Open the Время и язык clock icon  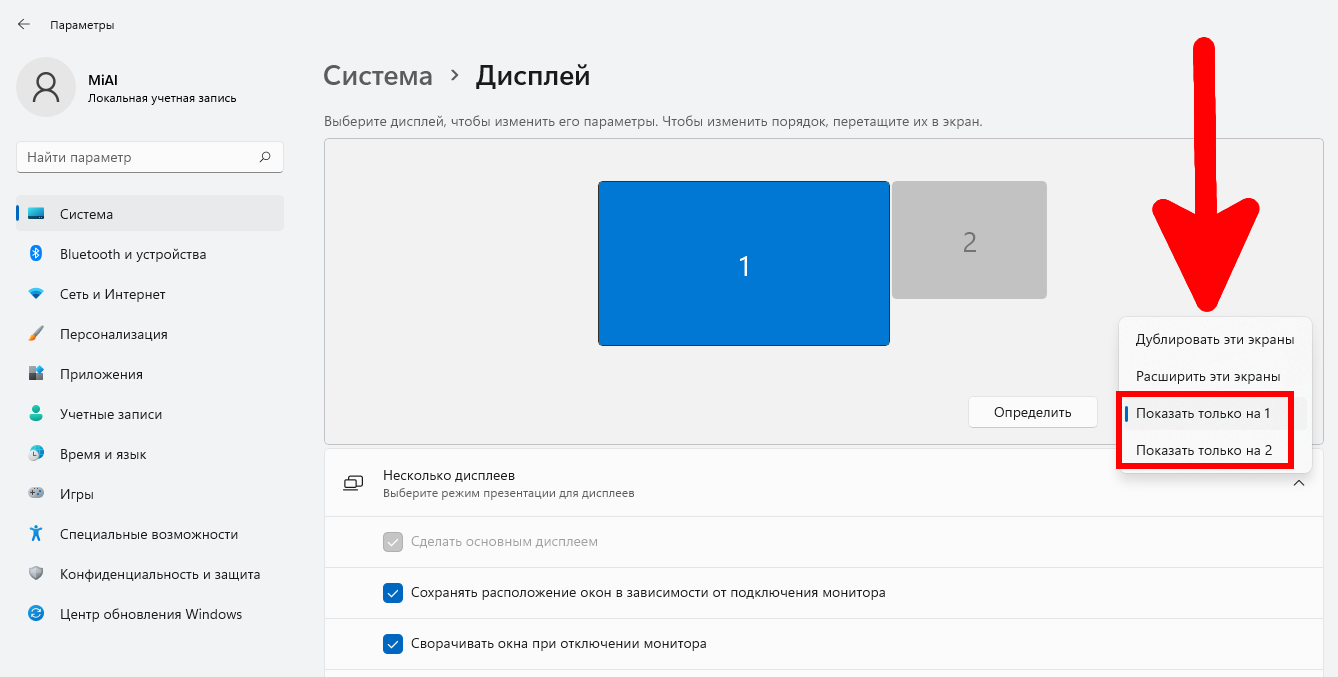(x=36, y=454)
